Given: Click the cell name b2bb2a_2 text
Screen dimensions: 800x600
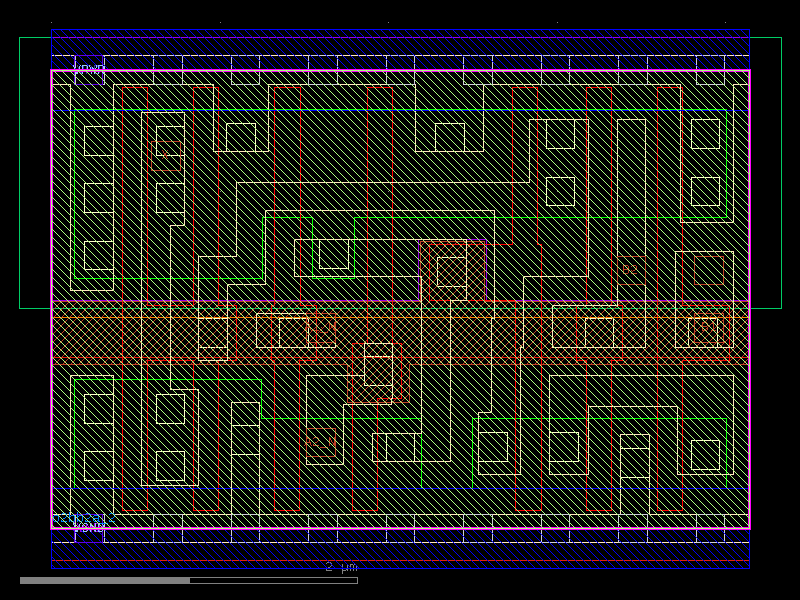Looking at the screenshot, I should (83, 518).
